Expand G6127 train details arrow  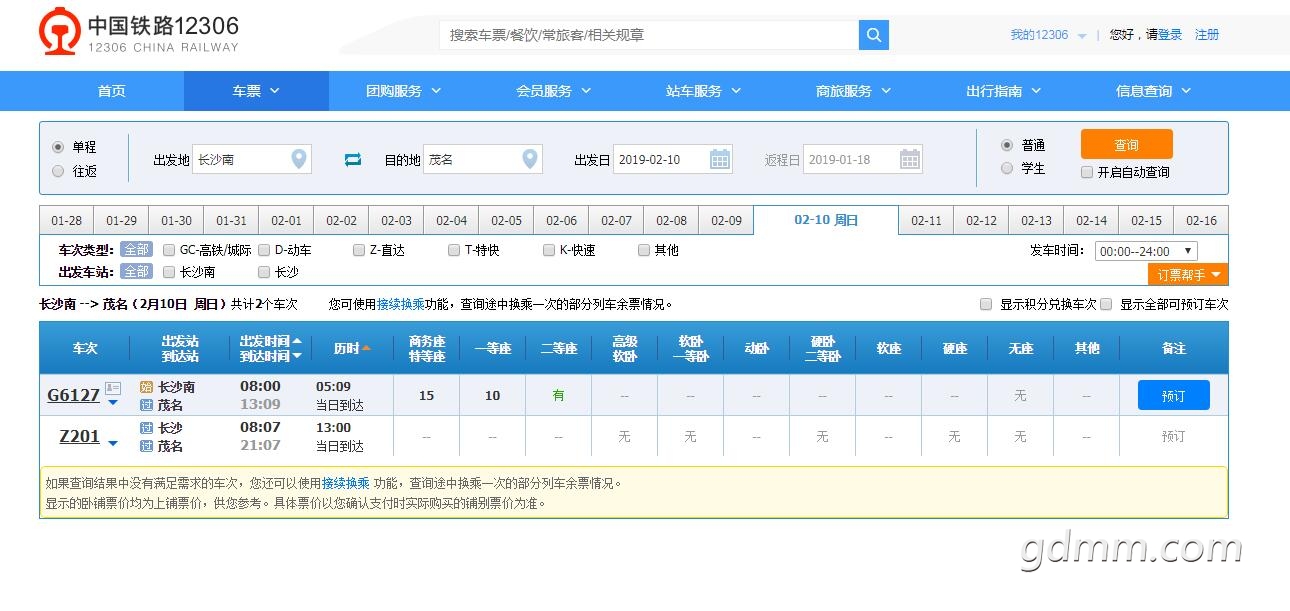[x=113, y=403]
